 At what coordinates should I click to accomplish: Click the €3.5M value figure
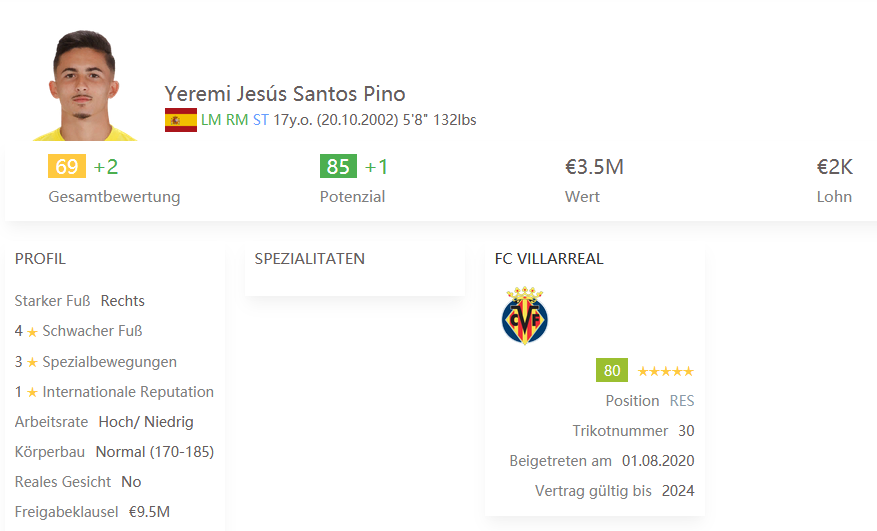click(x=594, y=167)
